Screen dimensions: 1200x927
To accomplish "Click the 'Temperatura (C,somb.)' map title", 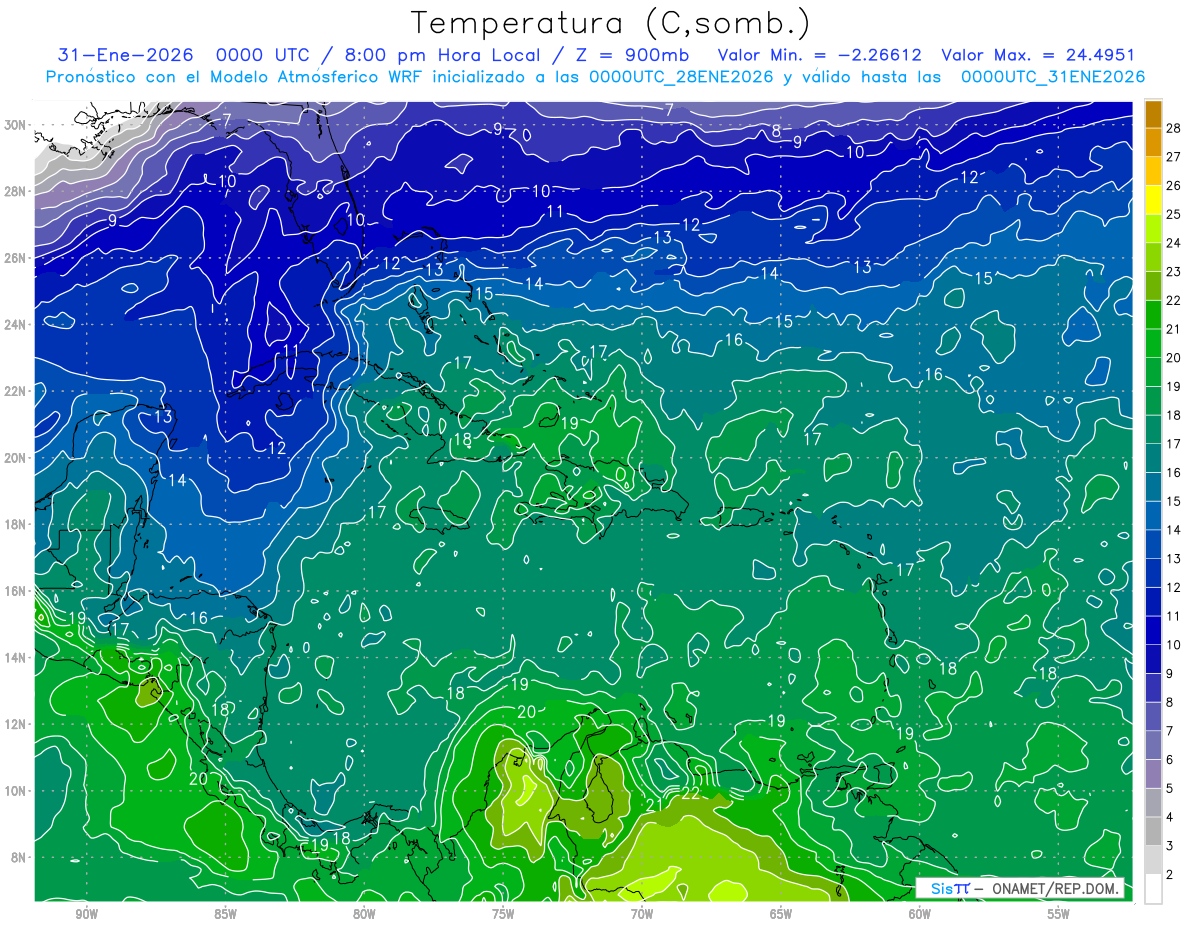I will 610,23.
